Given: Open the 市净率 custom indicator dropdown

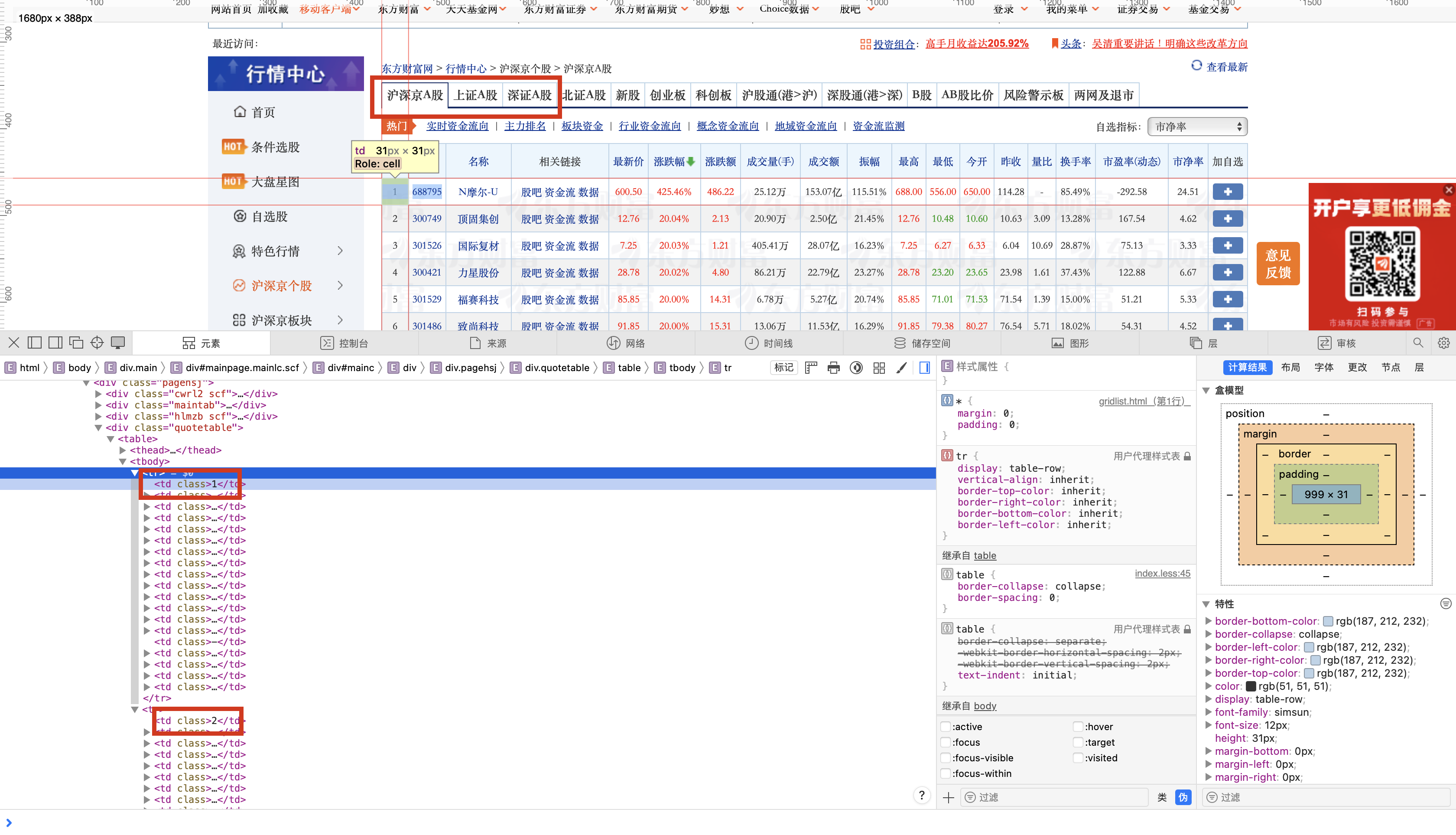Looking at the screenshot, I should click(x=1197, y=127).
